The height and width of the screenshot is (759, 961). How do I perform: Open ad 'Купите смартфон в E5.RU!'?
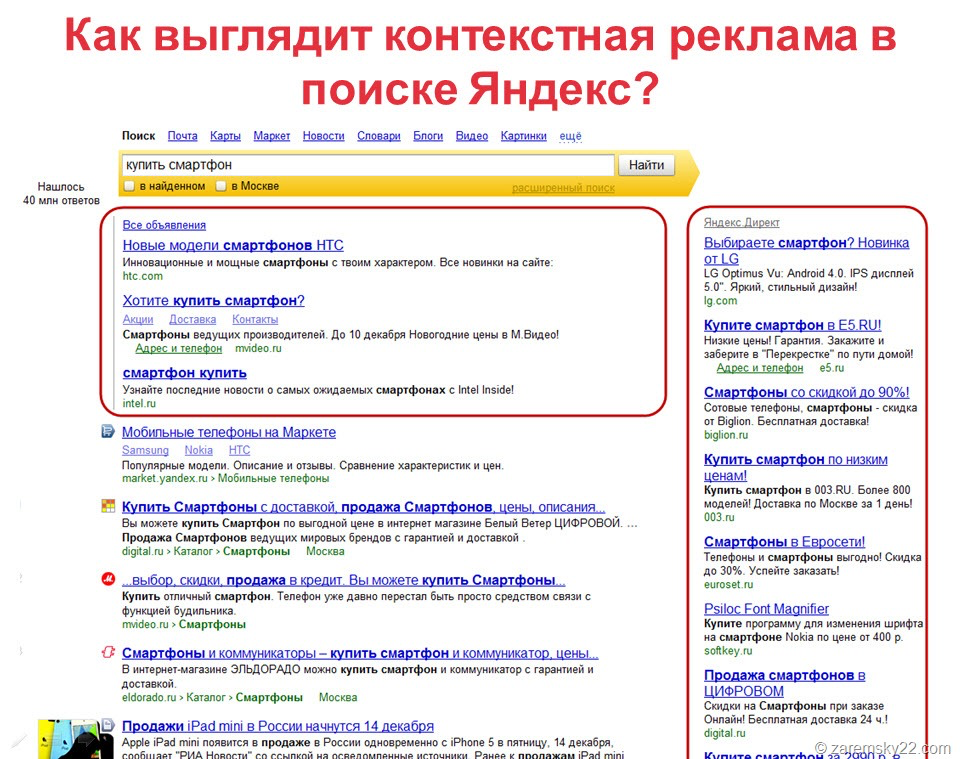pyautogui.click(x=792, y=325)
